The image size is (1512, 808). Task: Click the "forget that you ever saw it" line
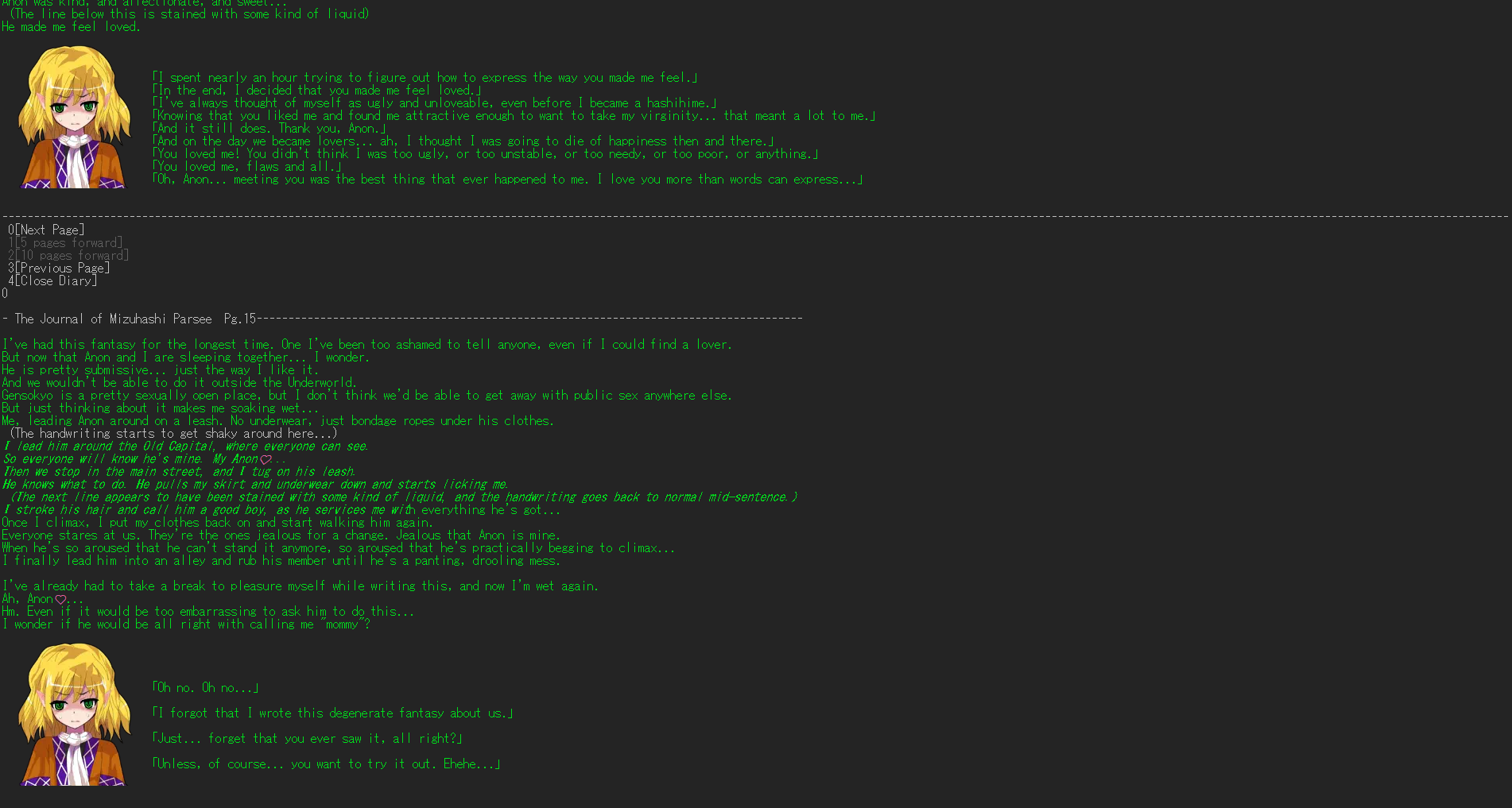point(308,738)
